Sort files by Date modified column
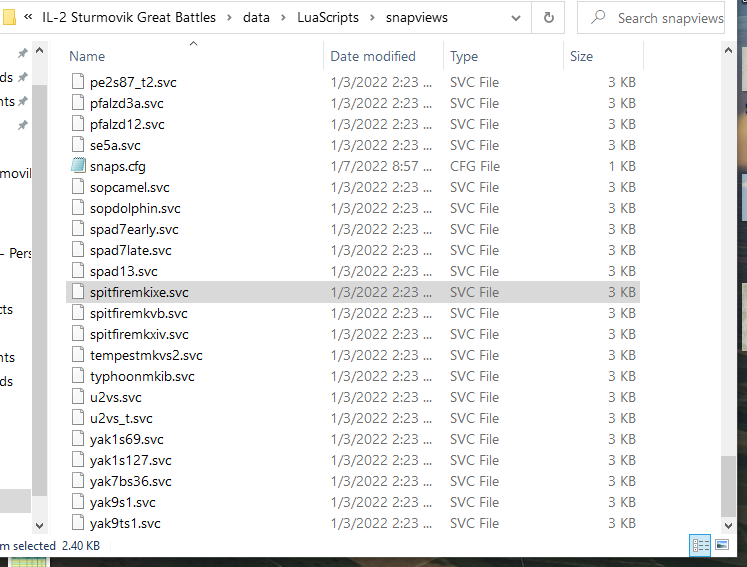Screen dimensions: 747x567 373,56
